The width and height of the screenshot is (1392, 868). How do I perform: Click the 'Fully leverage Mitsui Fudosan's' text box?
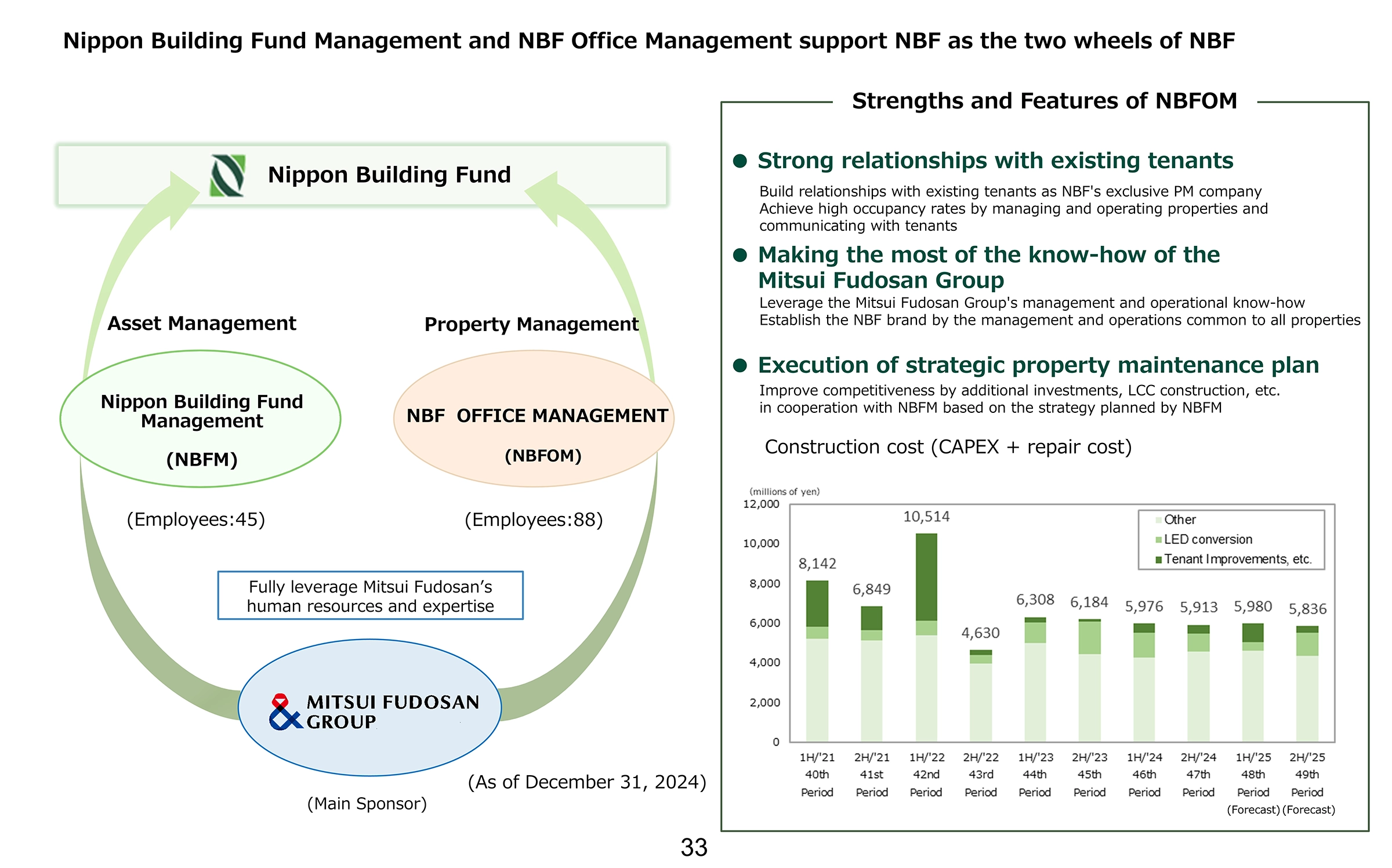pos(371,595)
